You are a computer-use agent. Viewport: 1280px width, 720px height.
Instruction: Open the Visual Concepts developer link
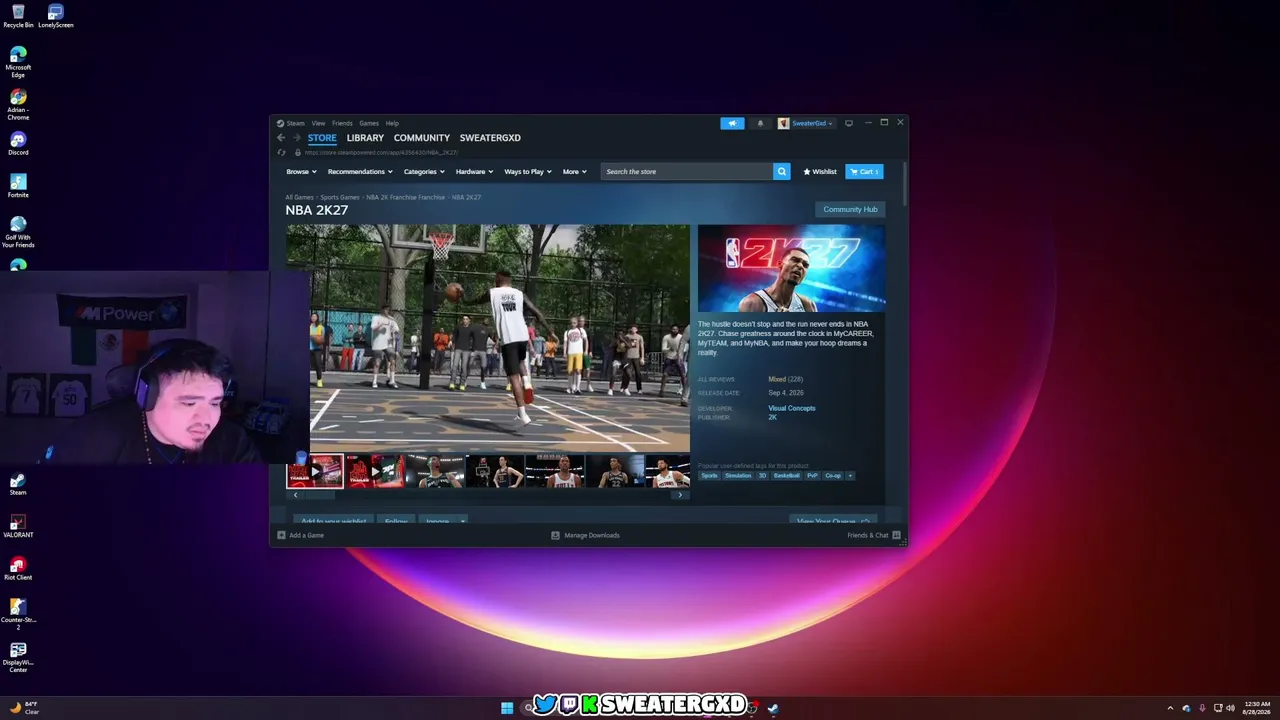(x=792, y=408)
